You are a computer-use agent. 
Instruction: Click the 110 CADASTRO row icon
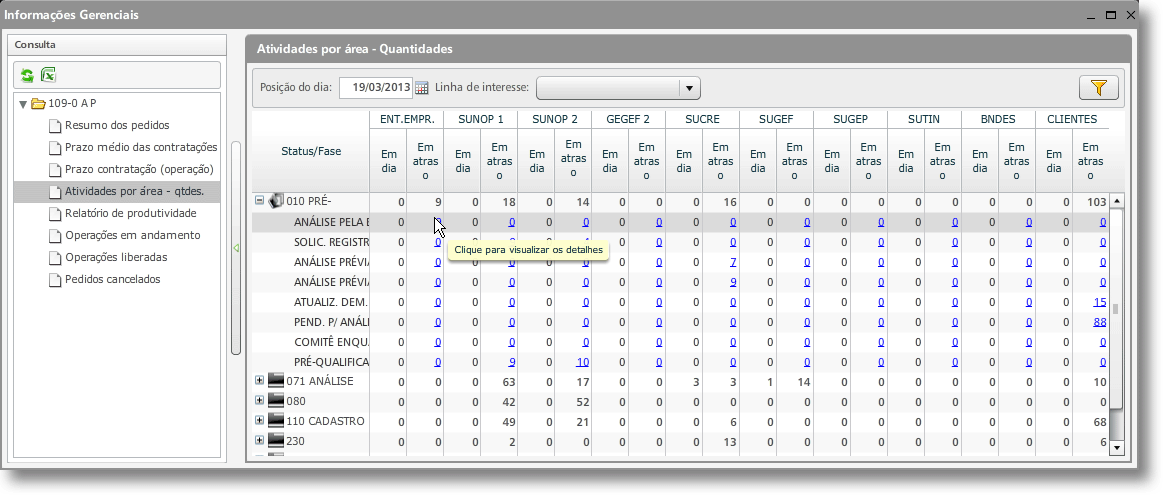point(275,422)
